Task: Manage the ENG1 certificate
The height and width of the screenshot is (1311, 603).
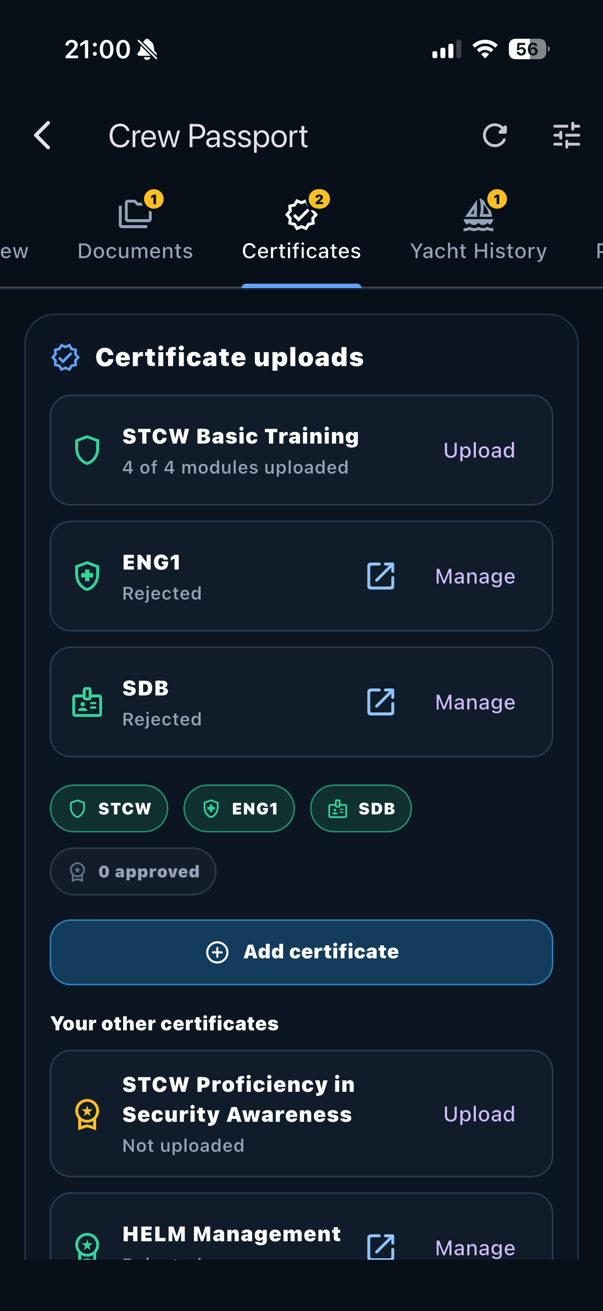Action: coord(475,576)
